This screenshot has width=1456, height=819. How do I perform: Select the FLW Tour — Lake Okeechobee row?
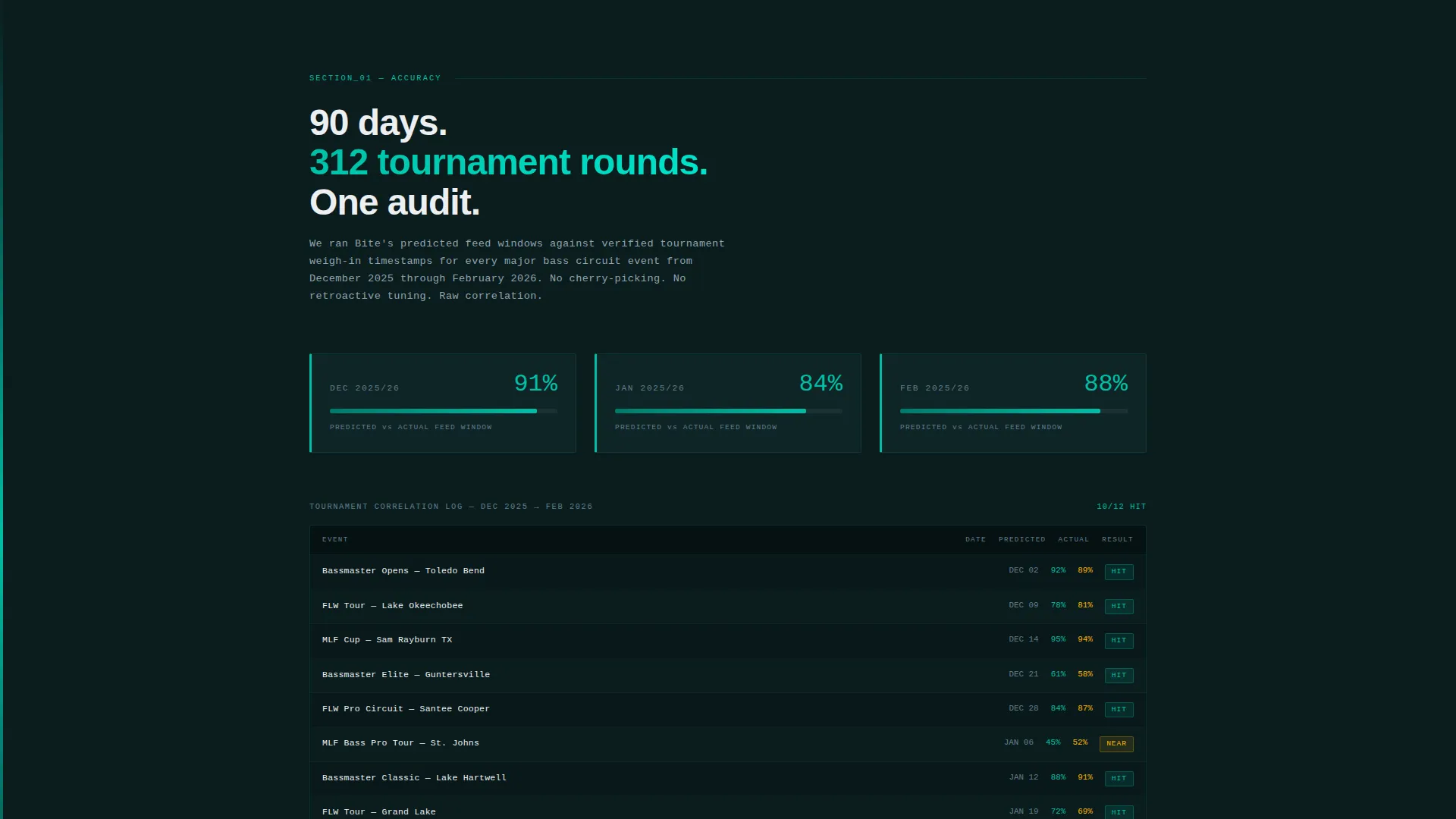[728, 606]
